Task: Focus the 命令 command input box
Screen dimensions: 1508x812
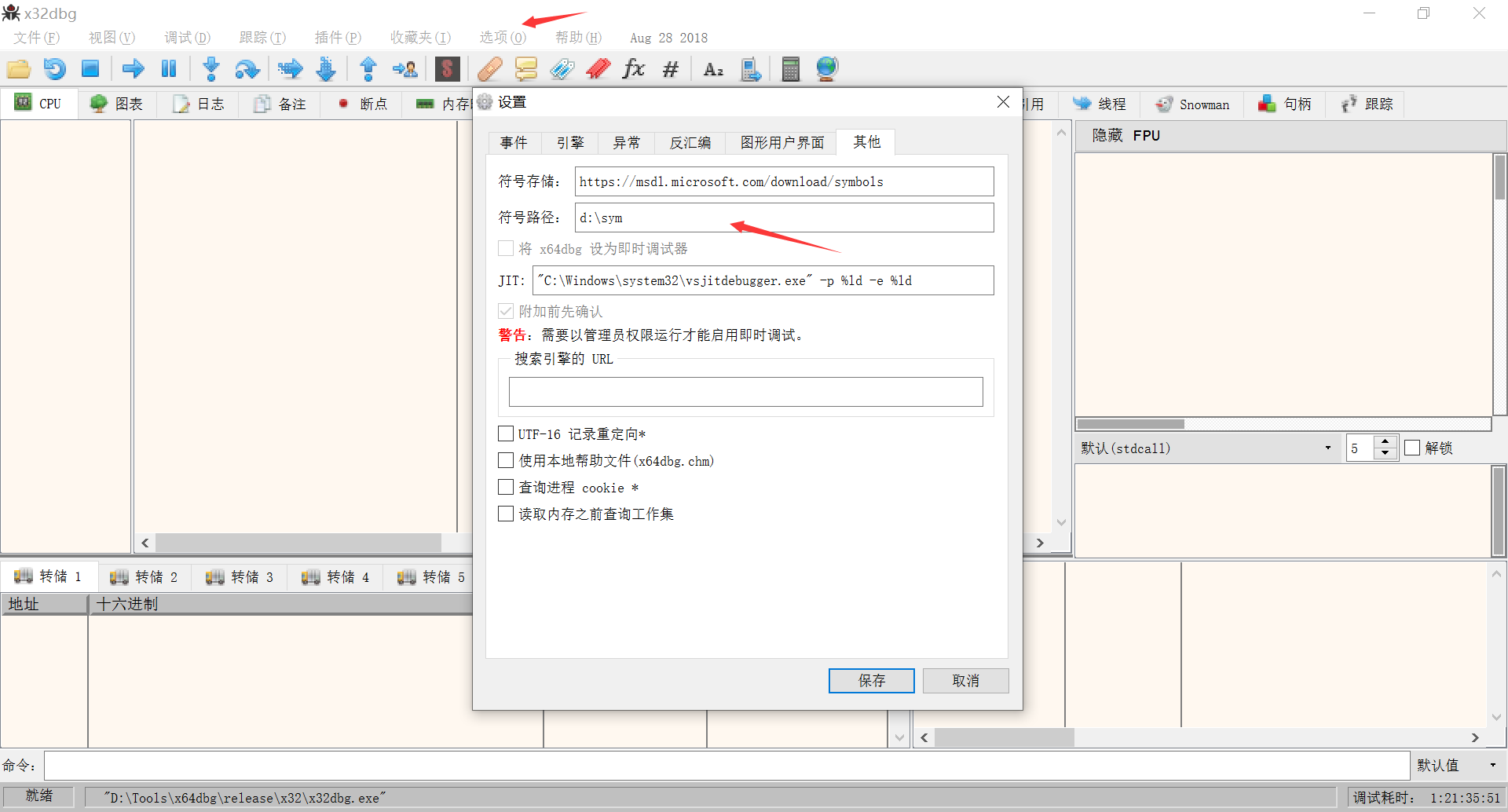Action: point(727,765)
